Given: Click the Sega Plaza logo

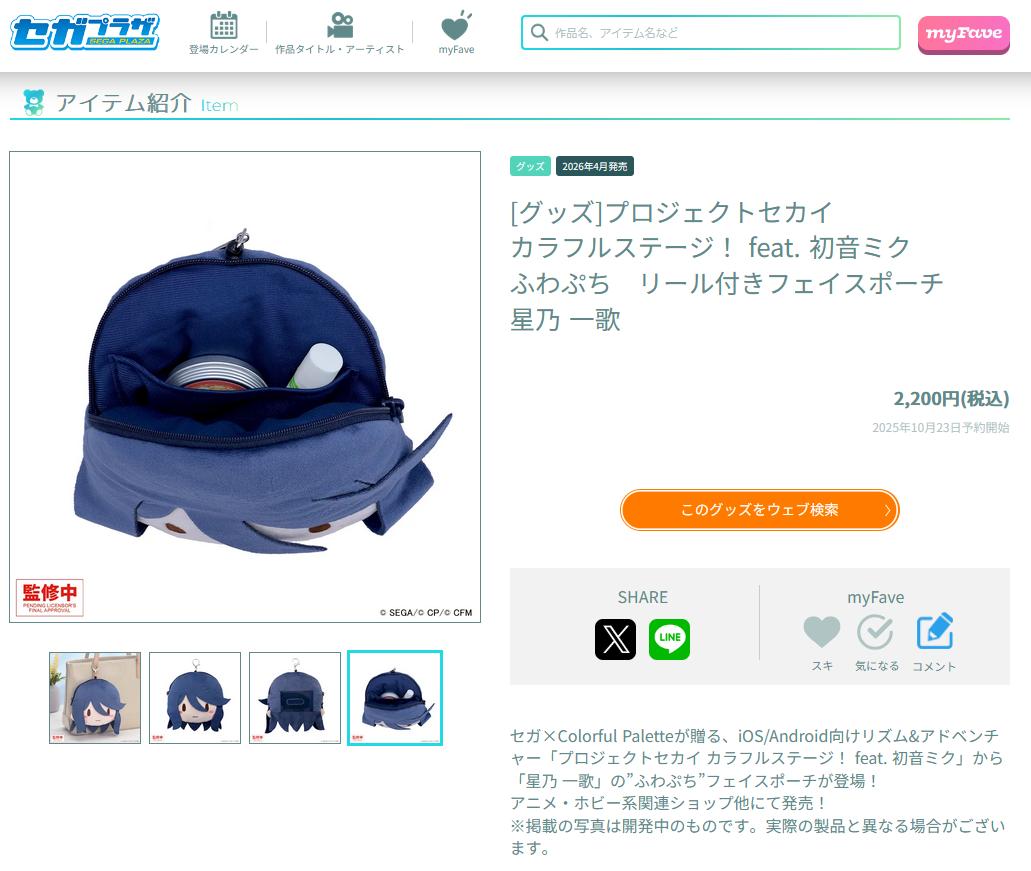Looking at the screenshot, I should 85,32.
